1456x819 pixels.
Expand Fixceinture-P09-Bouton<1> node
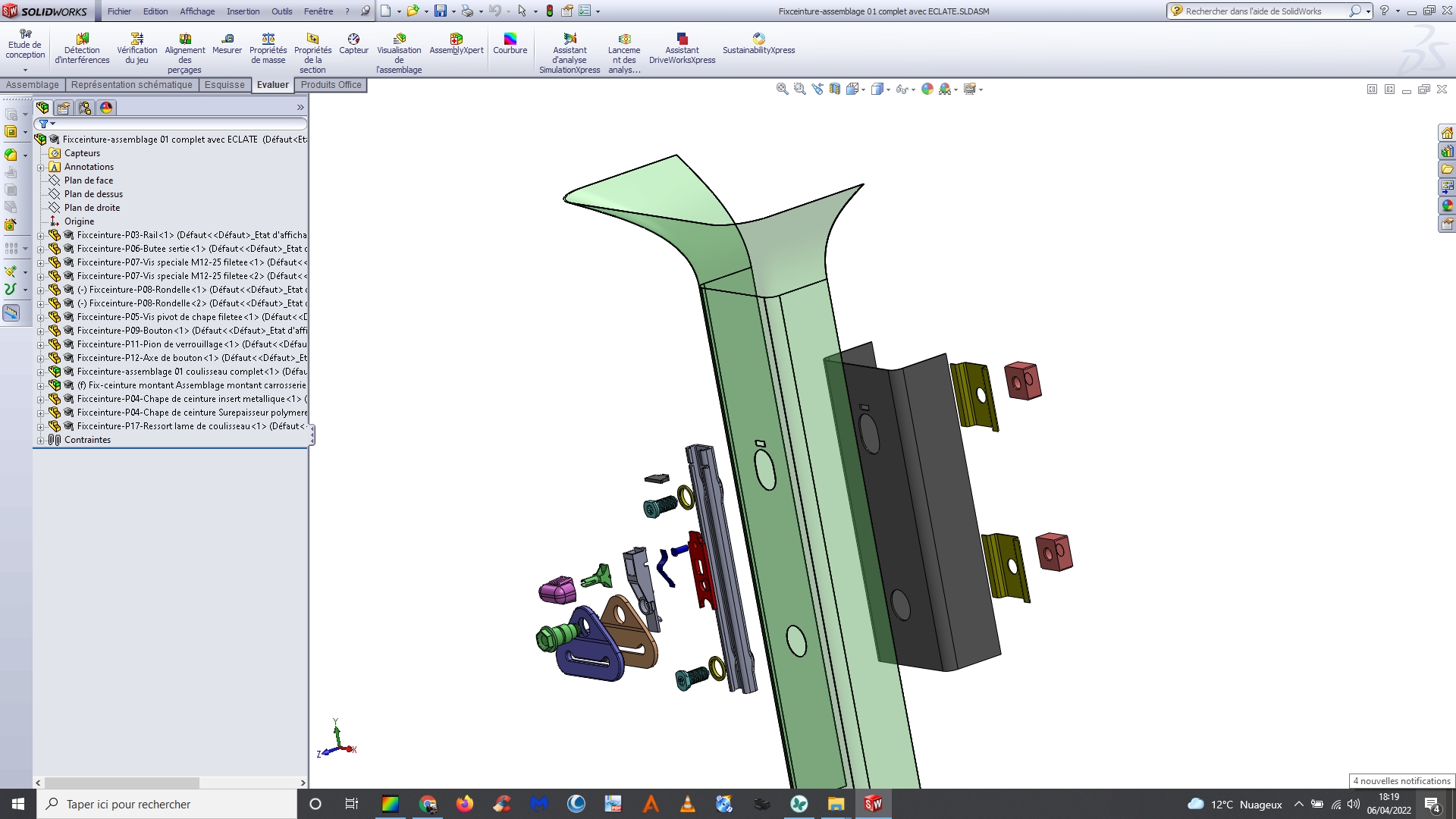click(x=41, y=331)
